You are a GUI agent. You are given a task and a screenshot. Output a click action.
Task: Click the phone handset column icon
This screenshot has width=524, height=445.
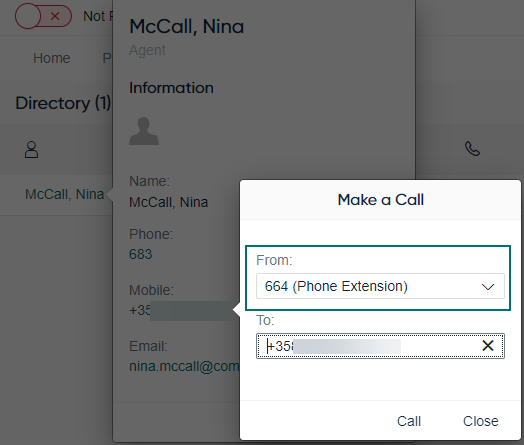472,149
